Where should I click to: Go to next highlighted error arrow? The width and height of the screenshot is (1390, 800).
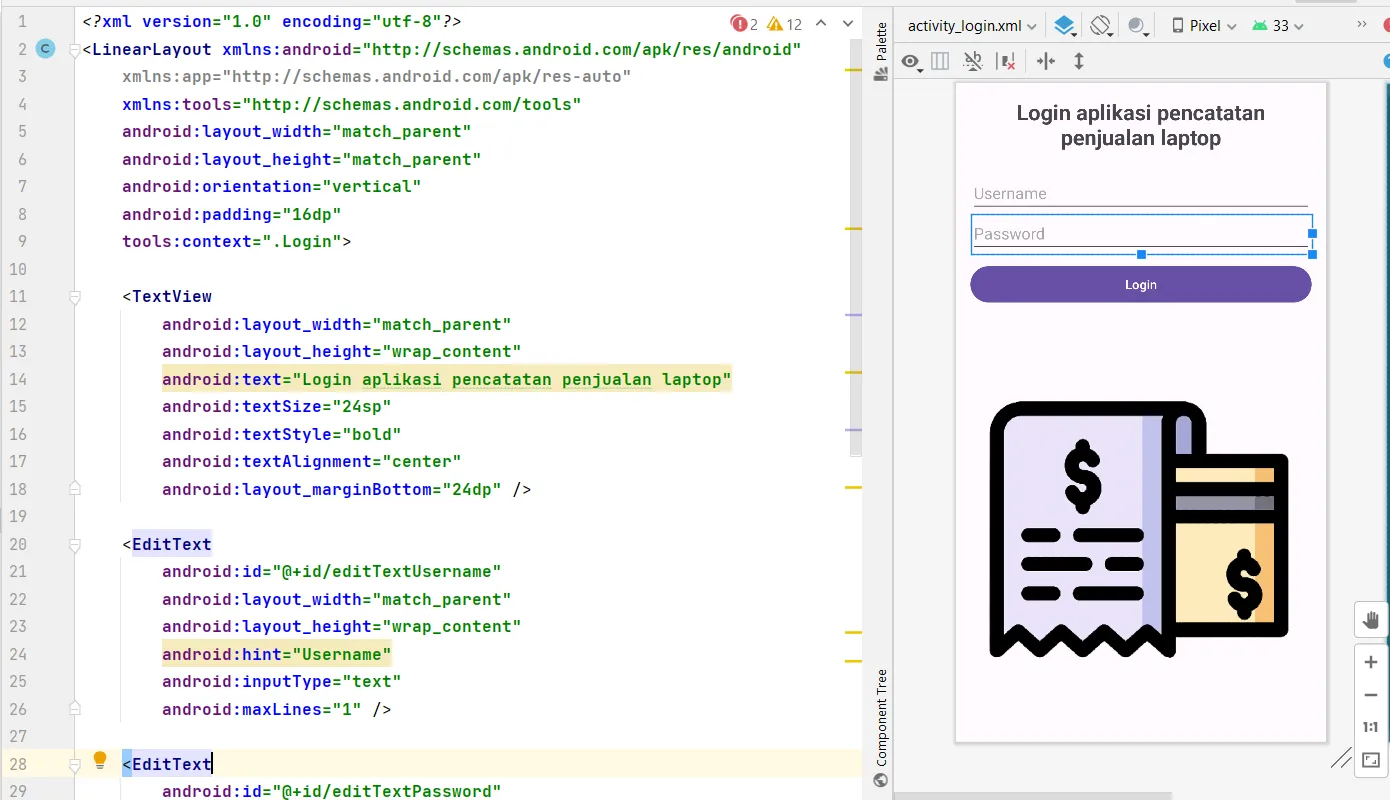point(848,23)
